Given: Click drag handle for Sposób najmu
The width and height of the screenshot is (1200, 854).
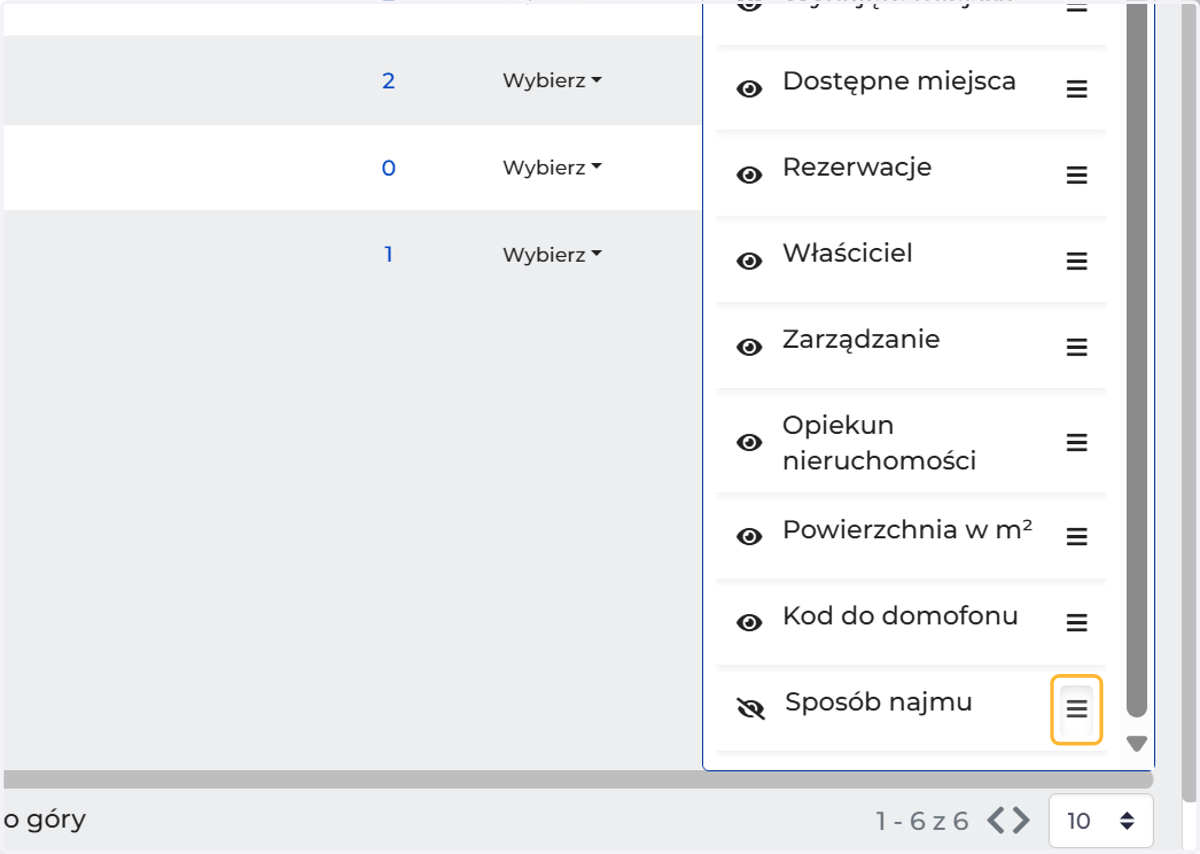Looking at the screenshot, I should coord(1076,709).
